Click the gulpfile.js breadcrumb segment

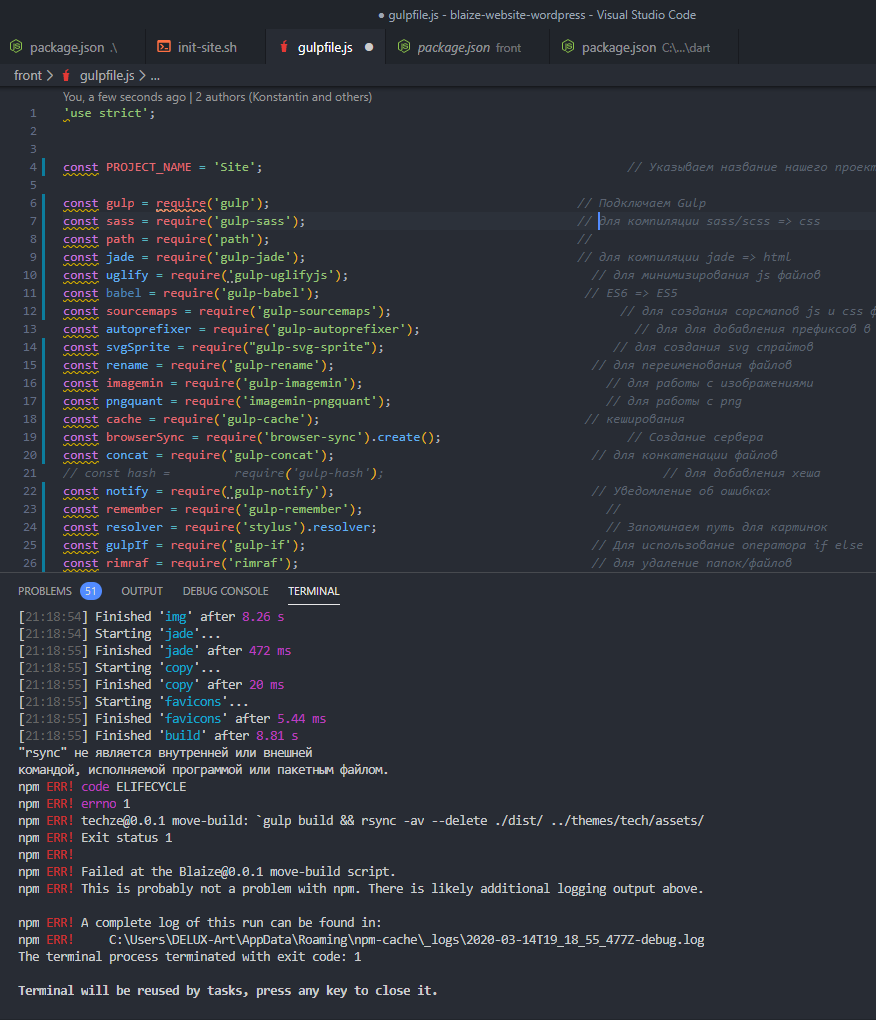107,75
